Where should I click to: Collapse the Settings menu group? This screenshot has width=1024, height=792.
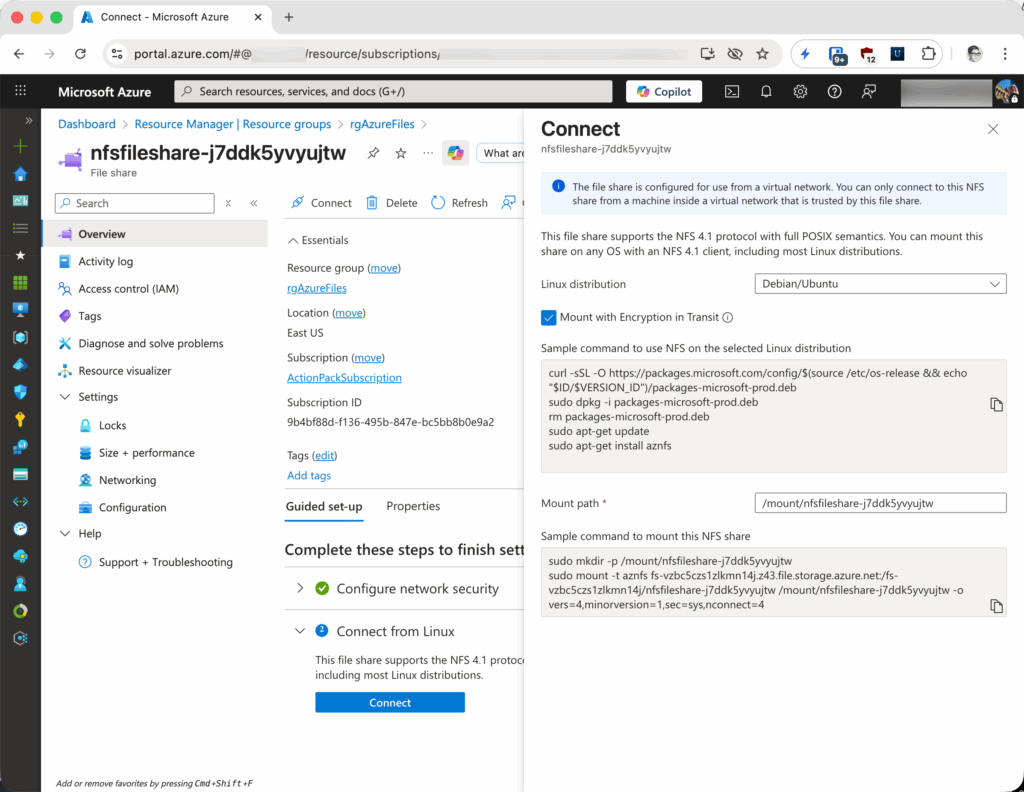(66, 397)
